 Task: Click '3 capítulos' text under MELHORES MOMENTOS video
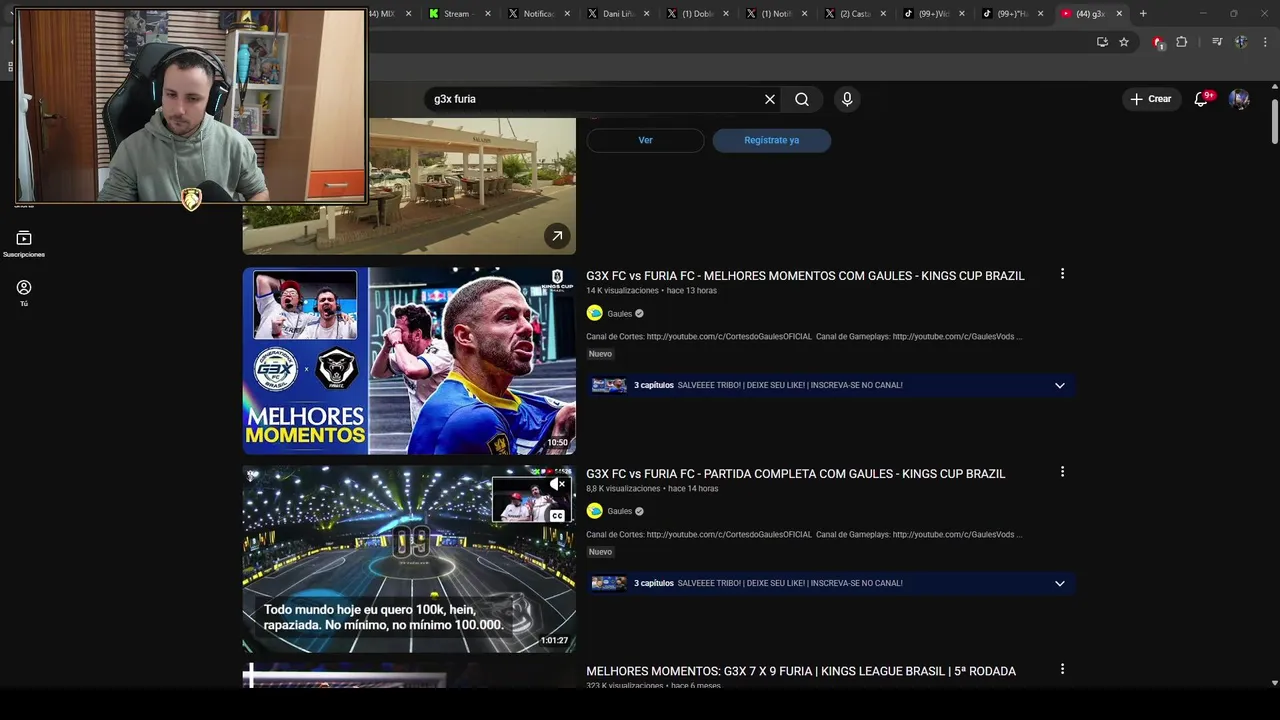(x=653, y=385)
